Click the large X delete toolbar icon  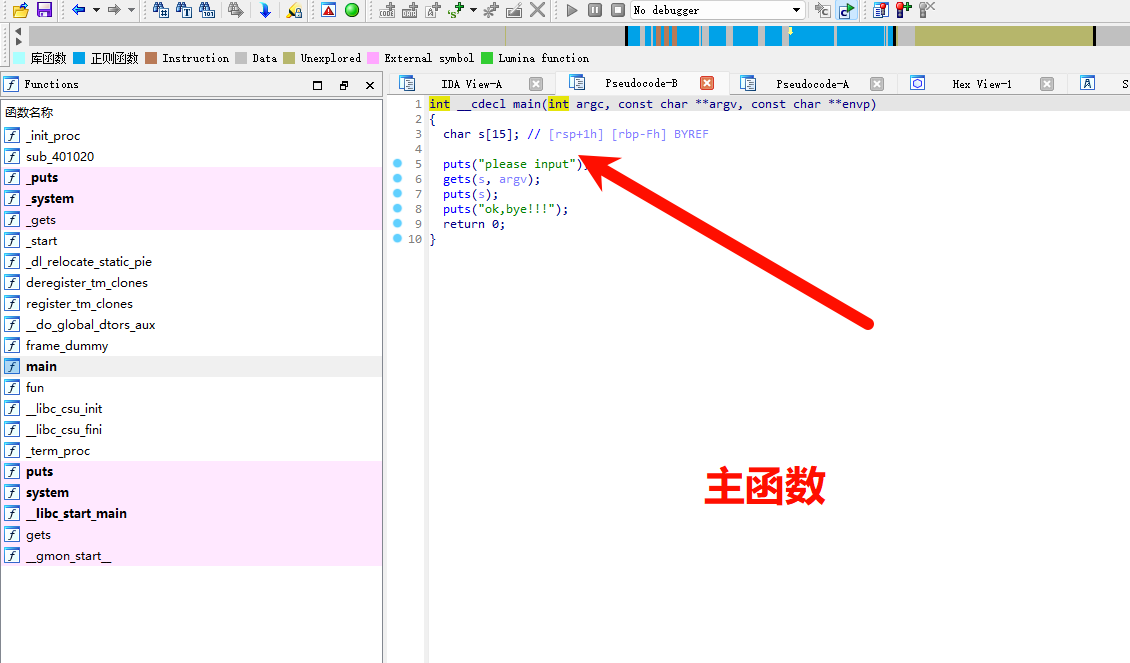coord(538,10)
